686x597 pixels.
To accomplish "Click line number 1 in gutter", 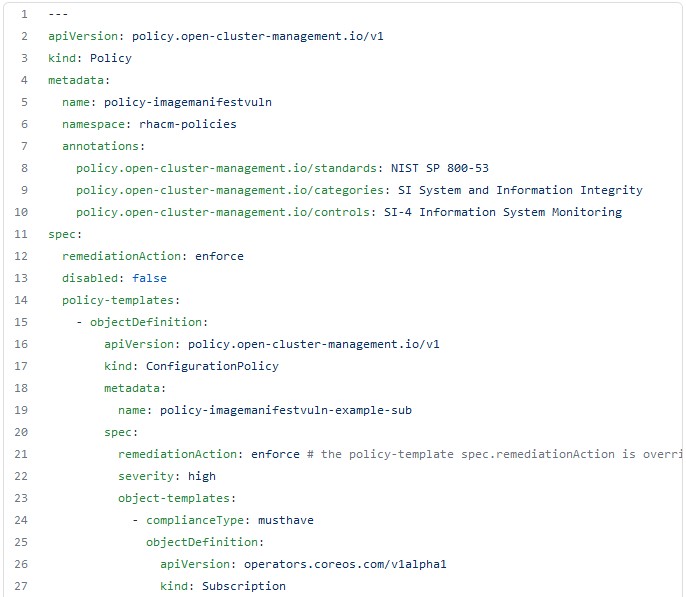I will [24, 14].
